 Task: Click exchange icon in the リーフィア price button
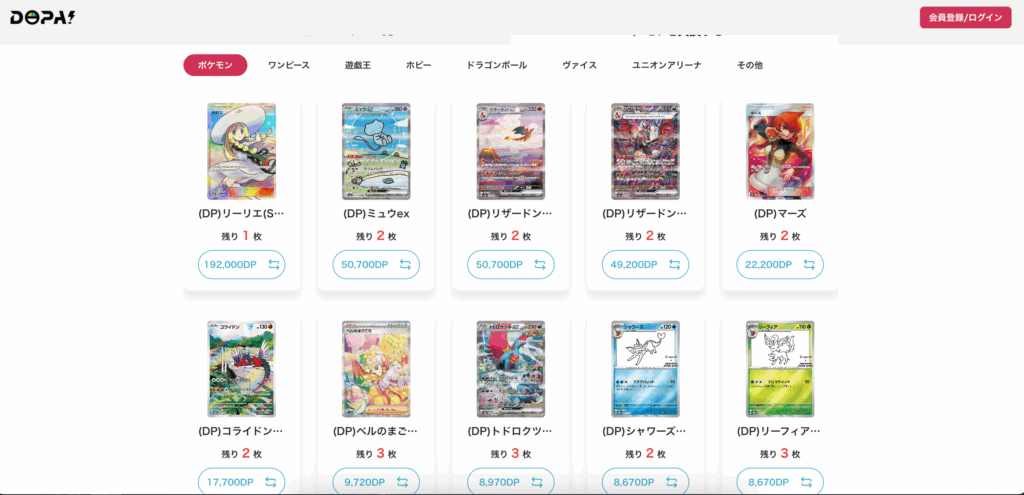pyautogui.click(x=806, y=482)
